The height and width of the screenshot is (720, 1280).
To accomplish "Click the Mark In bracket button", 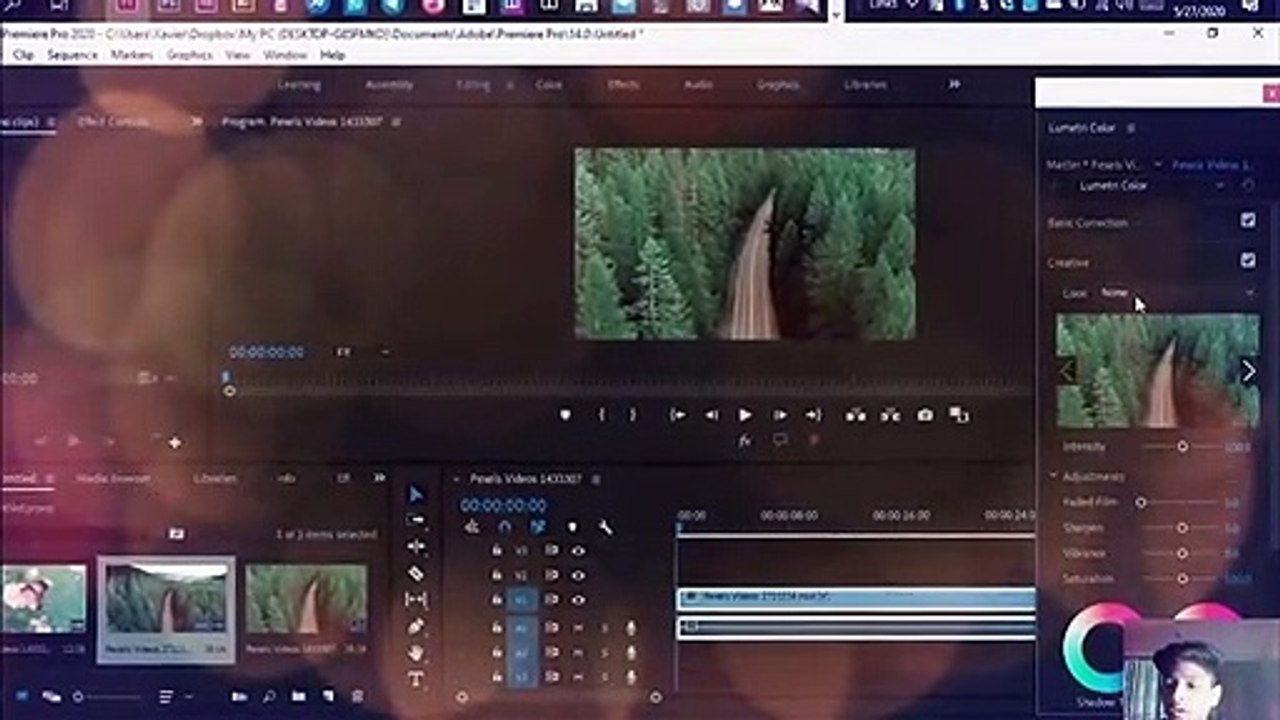I will pyautogui.click(x=601, y=415).
